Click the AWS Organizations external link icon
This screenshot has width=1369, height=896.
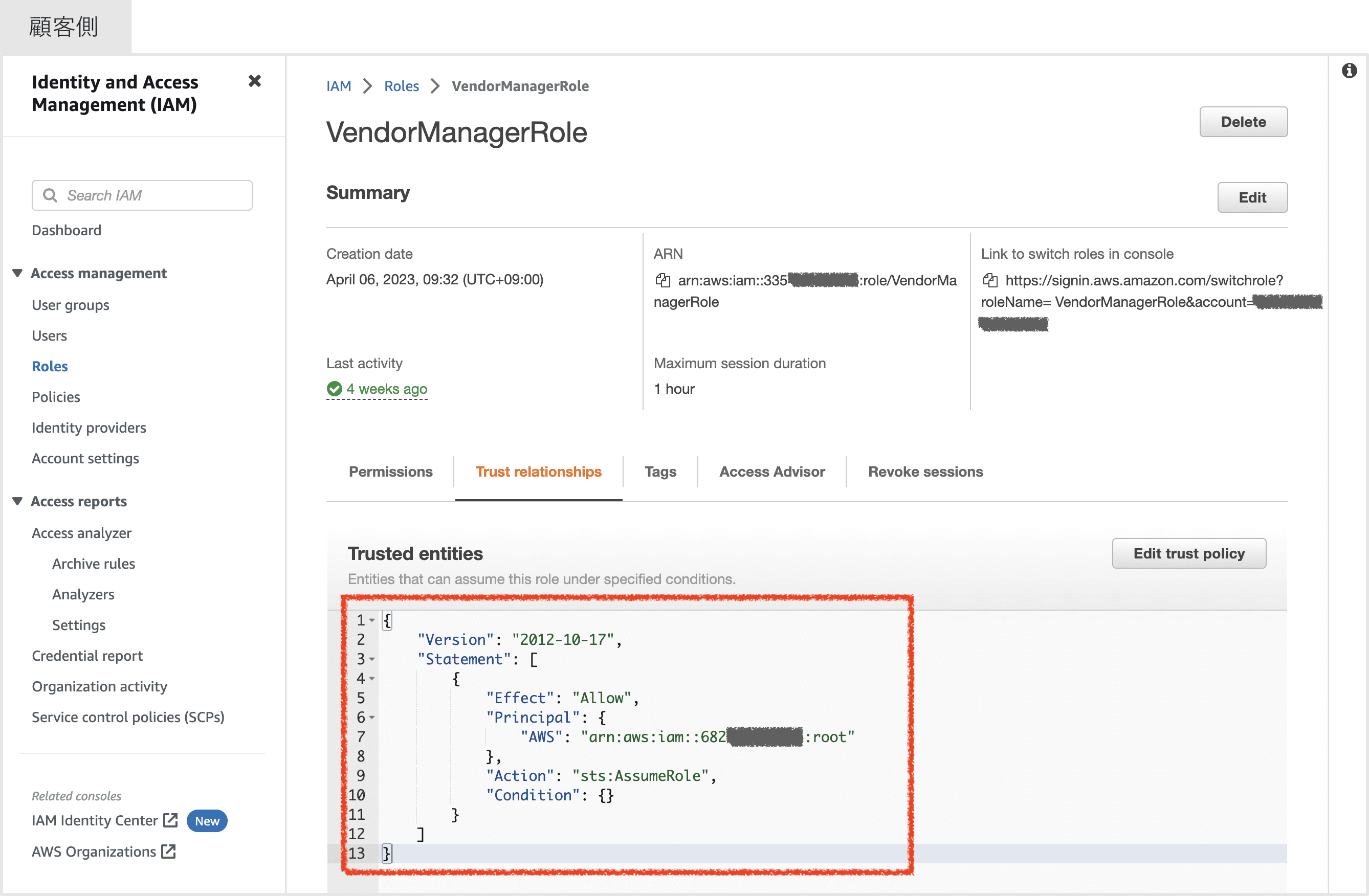[x=168, y=851]
